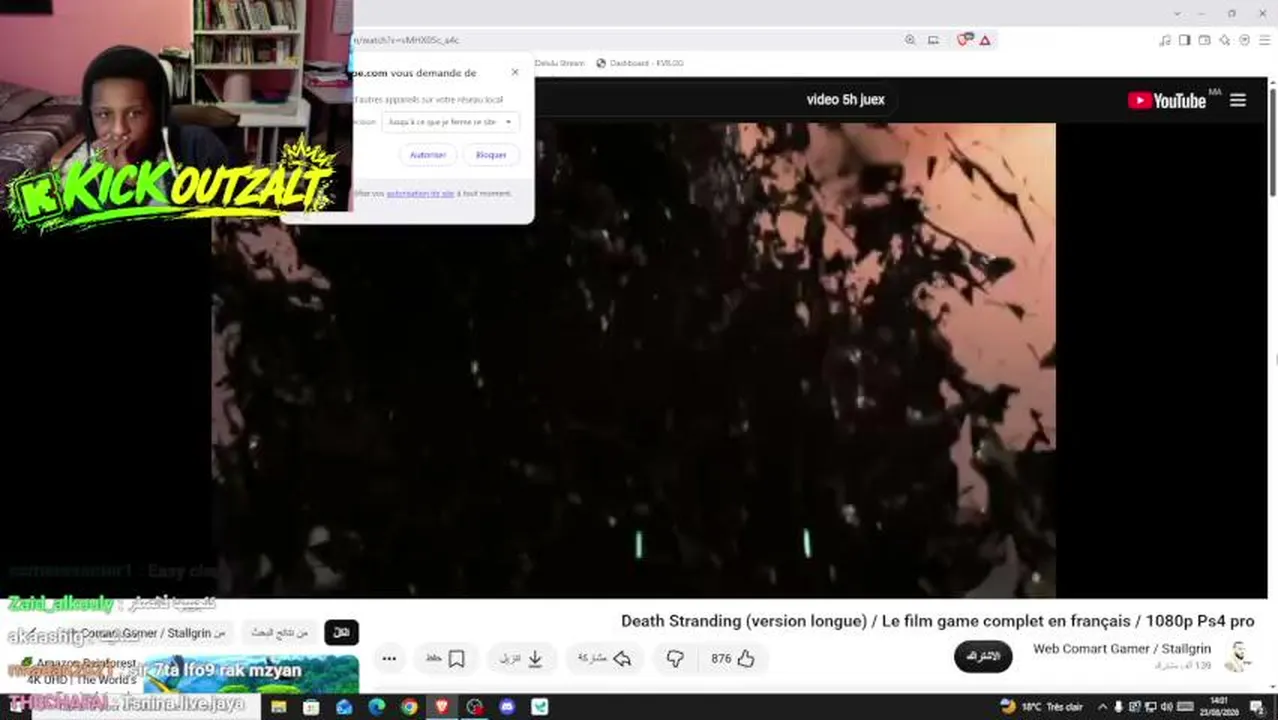Dislike the Death Stranding video
The width and height of the screenshot is (1278, 720).
coord(675,658)
